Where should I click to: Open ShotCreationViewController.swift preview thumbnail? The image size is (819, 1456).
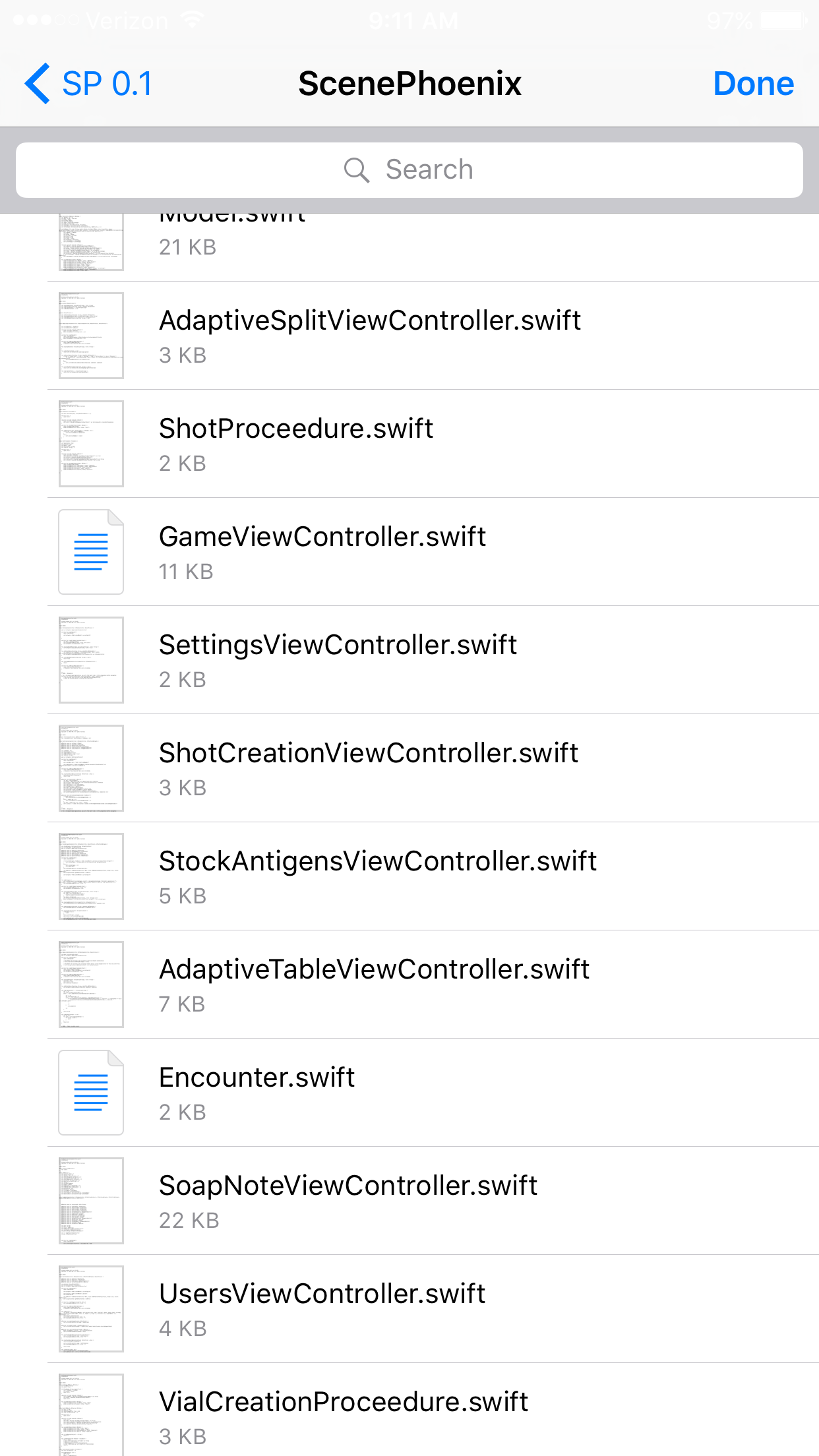[91, 768]
